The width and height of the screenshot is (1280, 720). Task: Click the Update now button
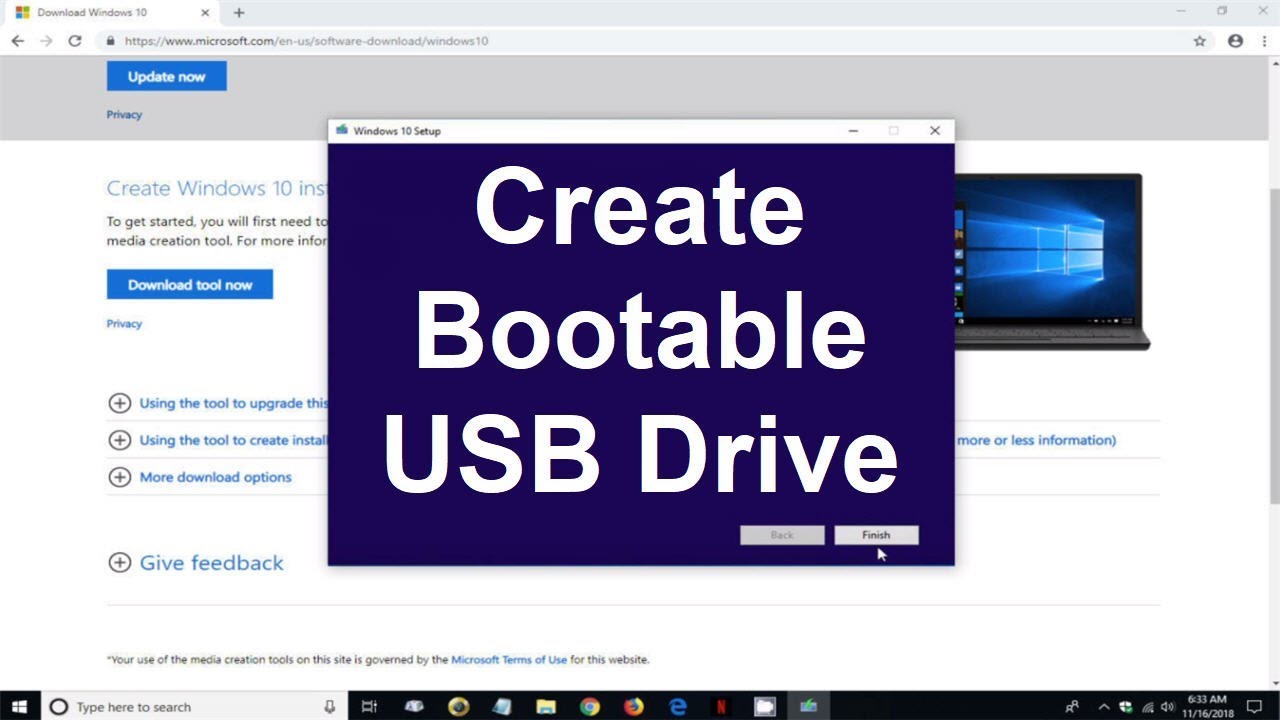[166, 76]
